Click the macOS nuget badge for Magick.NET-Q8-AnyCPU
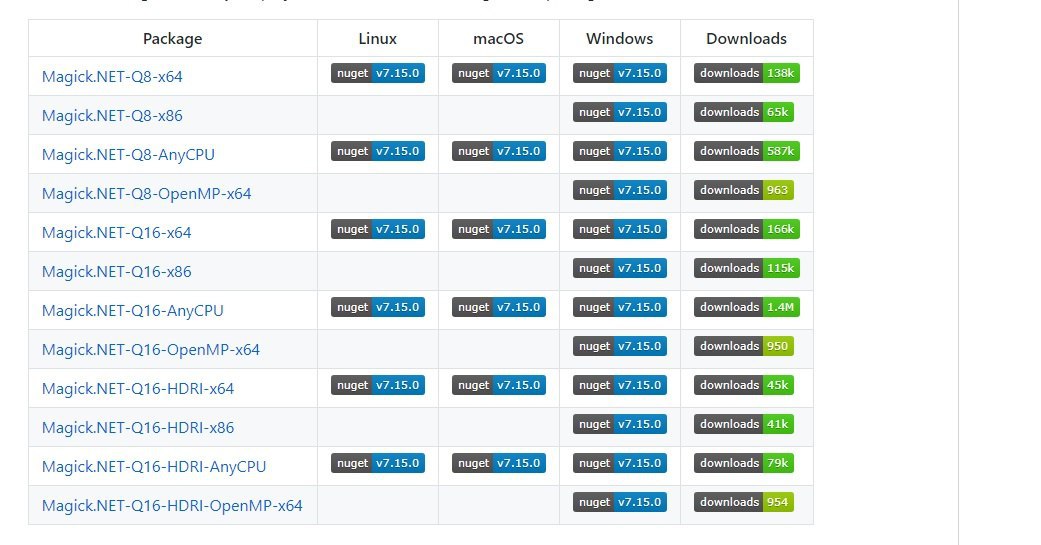 coord(499,151)
